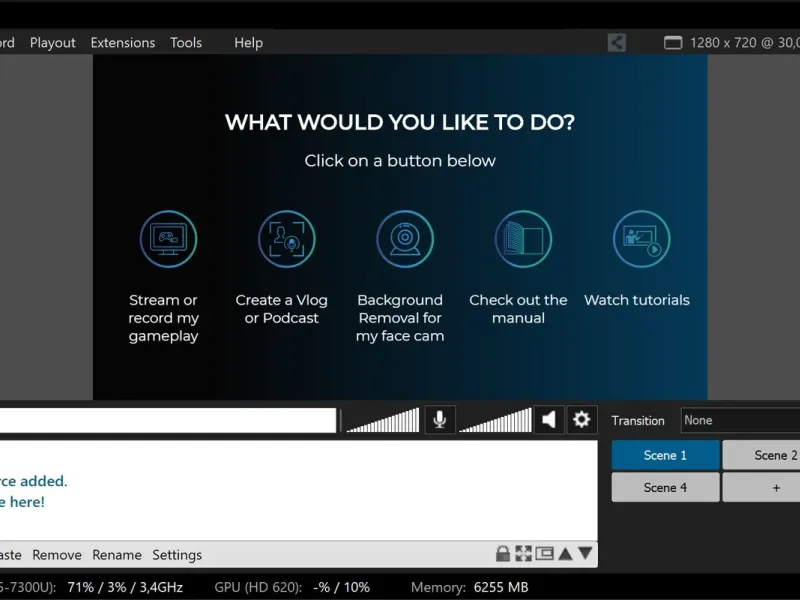800x600 pixels.
Task: Click the Check out the manual book icon
Action: (523, 239)
